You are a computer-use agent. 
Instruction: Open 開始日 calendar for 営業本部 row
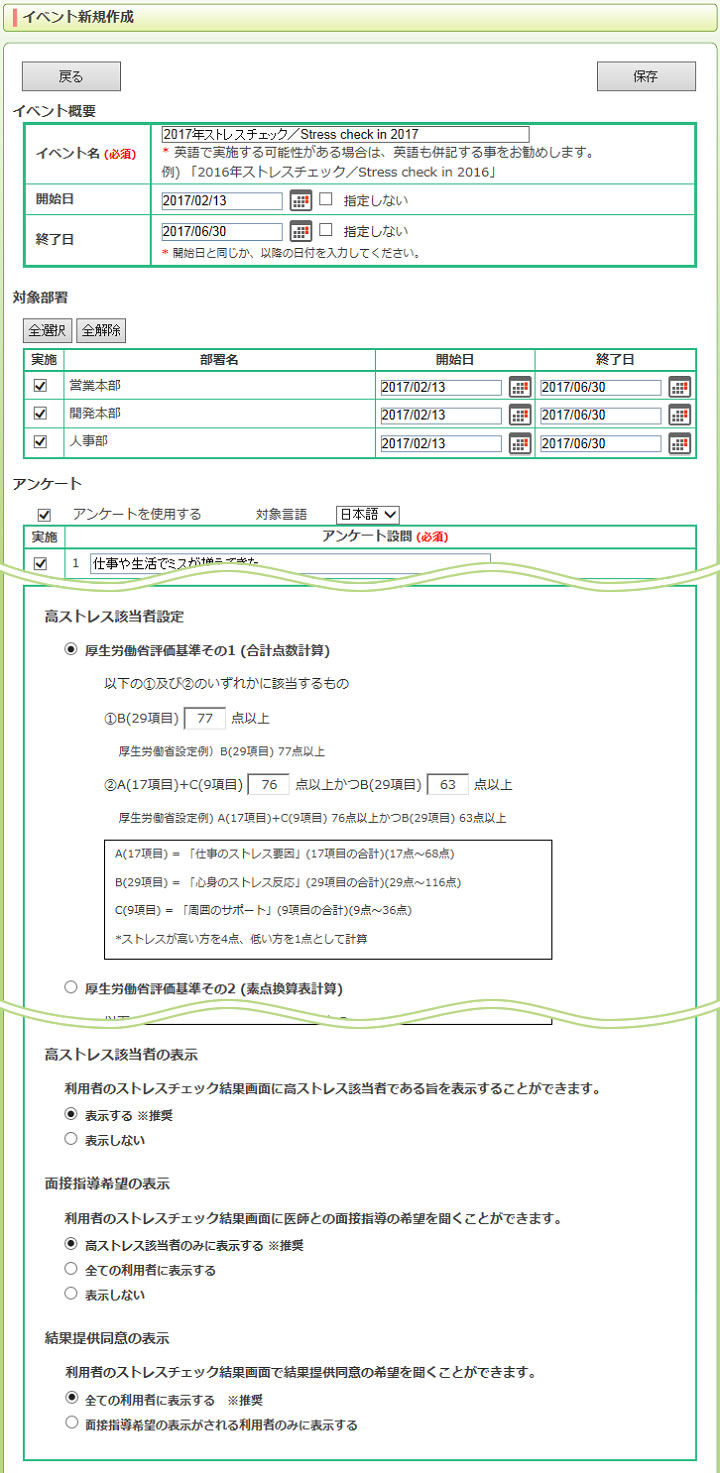(520, 387)
